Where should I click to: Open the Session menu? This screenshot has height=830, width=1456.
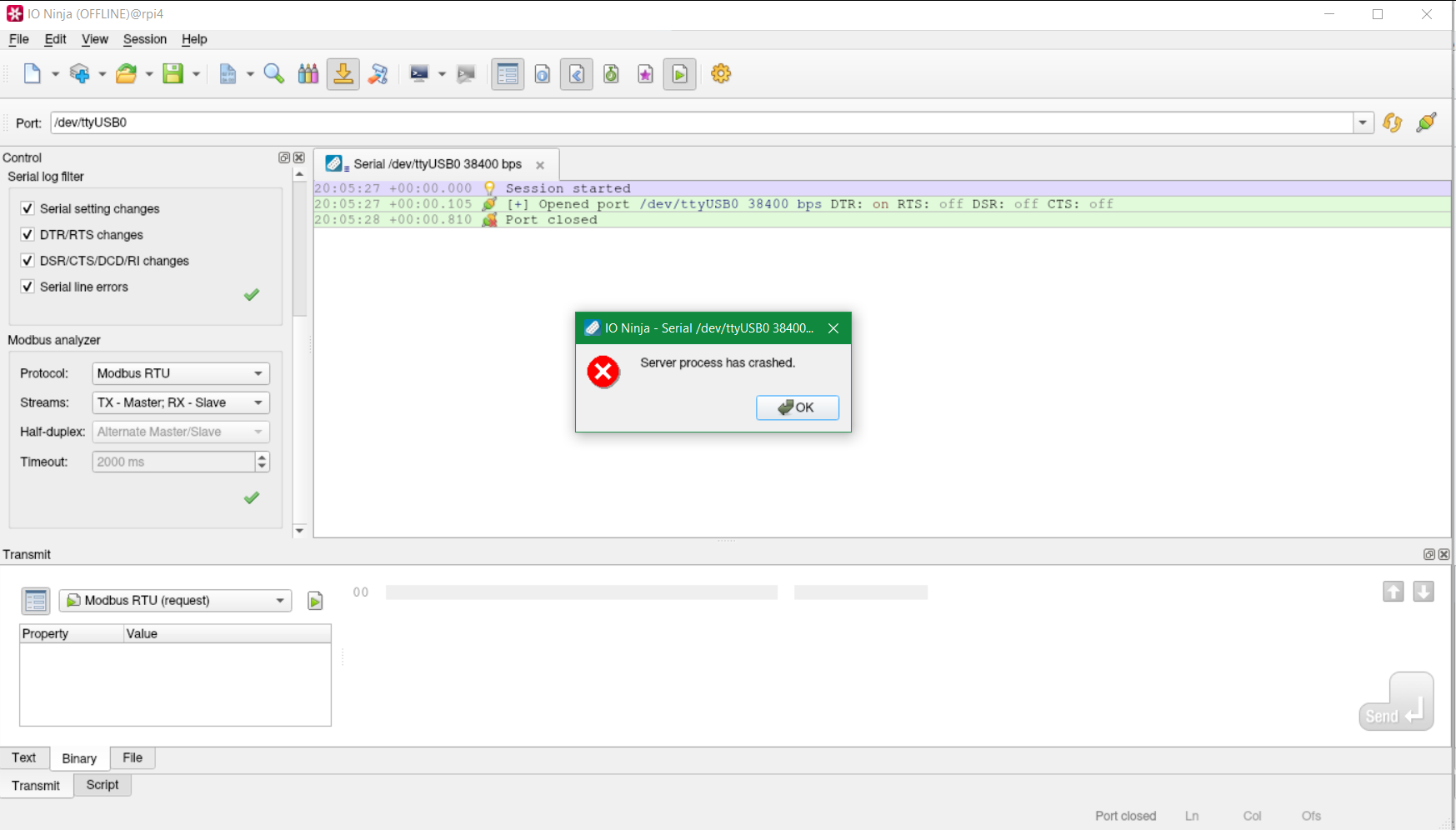[145, 39]
